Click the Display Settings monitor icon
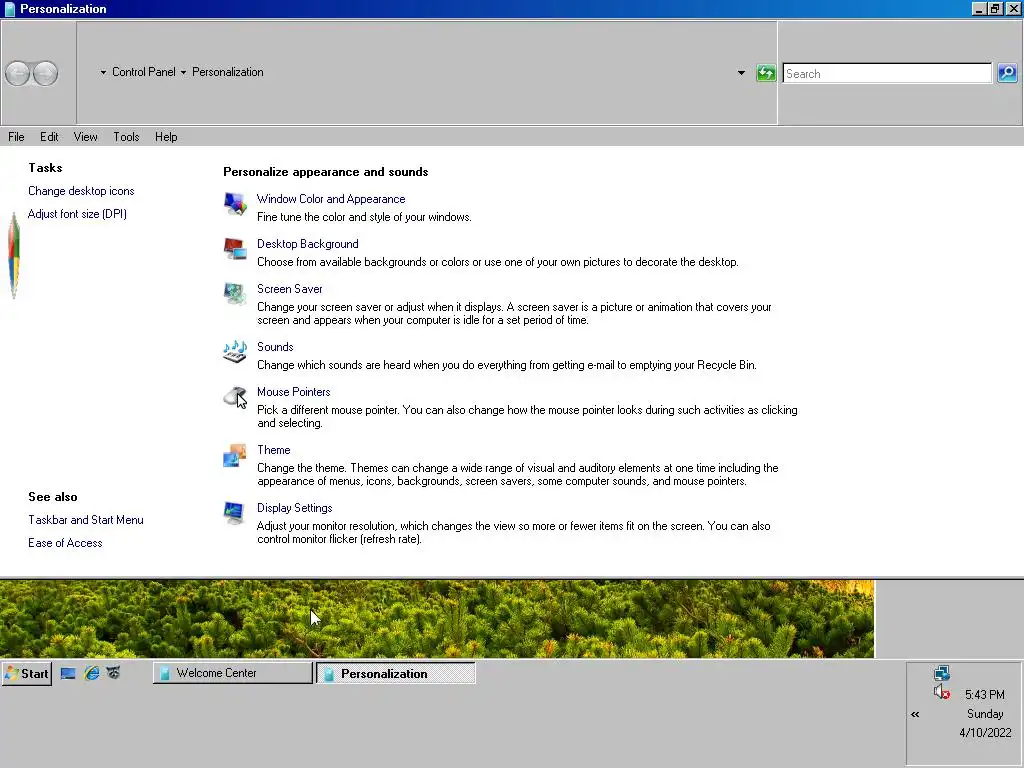 pos(234,513)
